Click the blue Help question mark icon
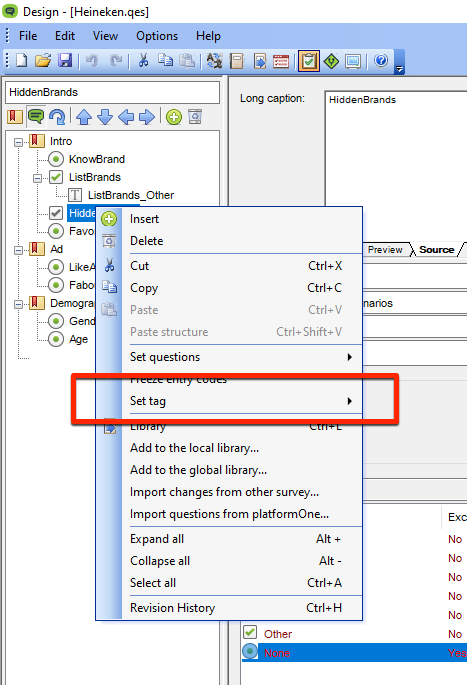This screenshot has width=467, height=685. pyautogui.click(x=381, y=61)
